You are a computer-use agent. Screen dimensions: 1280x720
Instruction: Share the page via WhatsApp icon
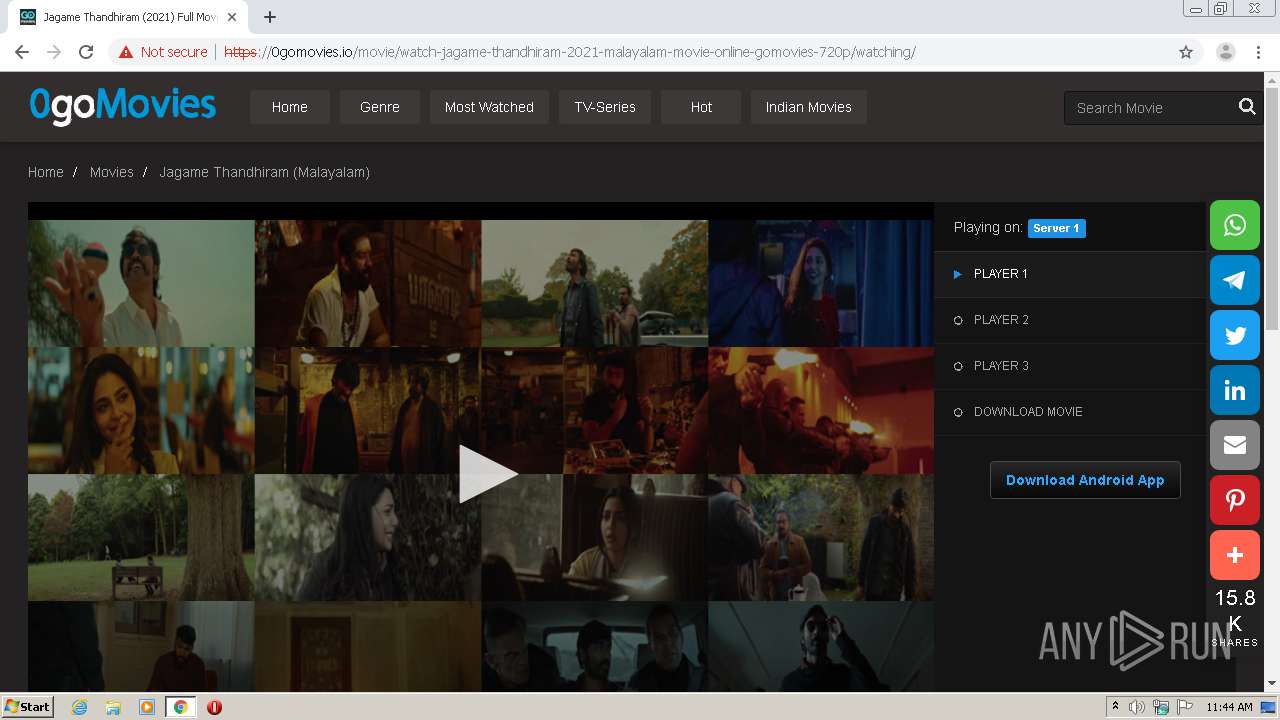[x=1235, y=225]
